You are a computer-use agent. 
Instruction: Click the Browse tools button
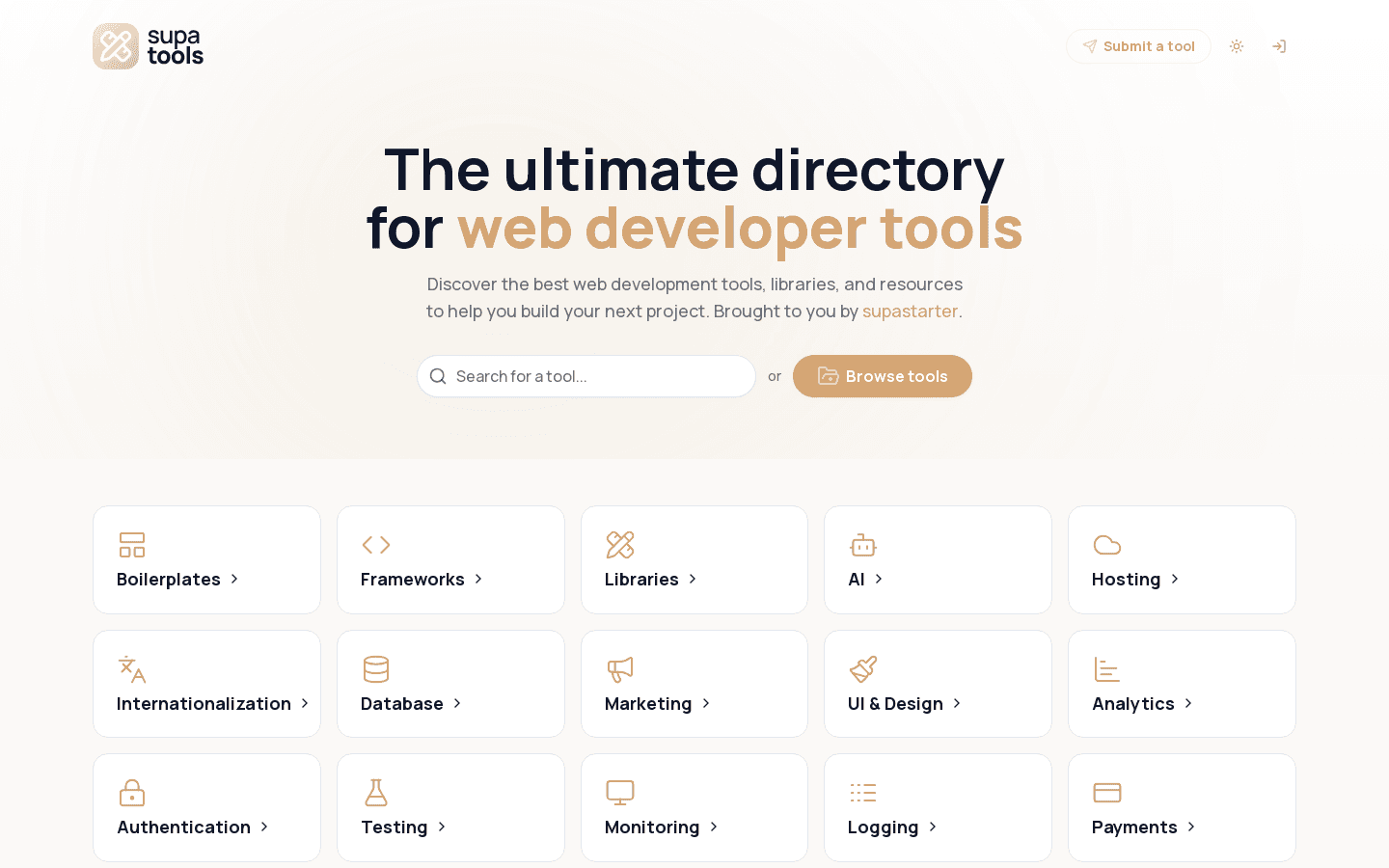pos(882,376)
